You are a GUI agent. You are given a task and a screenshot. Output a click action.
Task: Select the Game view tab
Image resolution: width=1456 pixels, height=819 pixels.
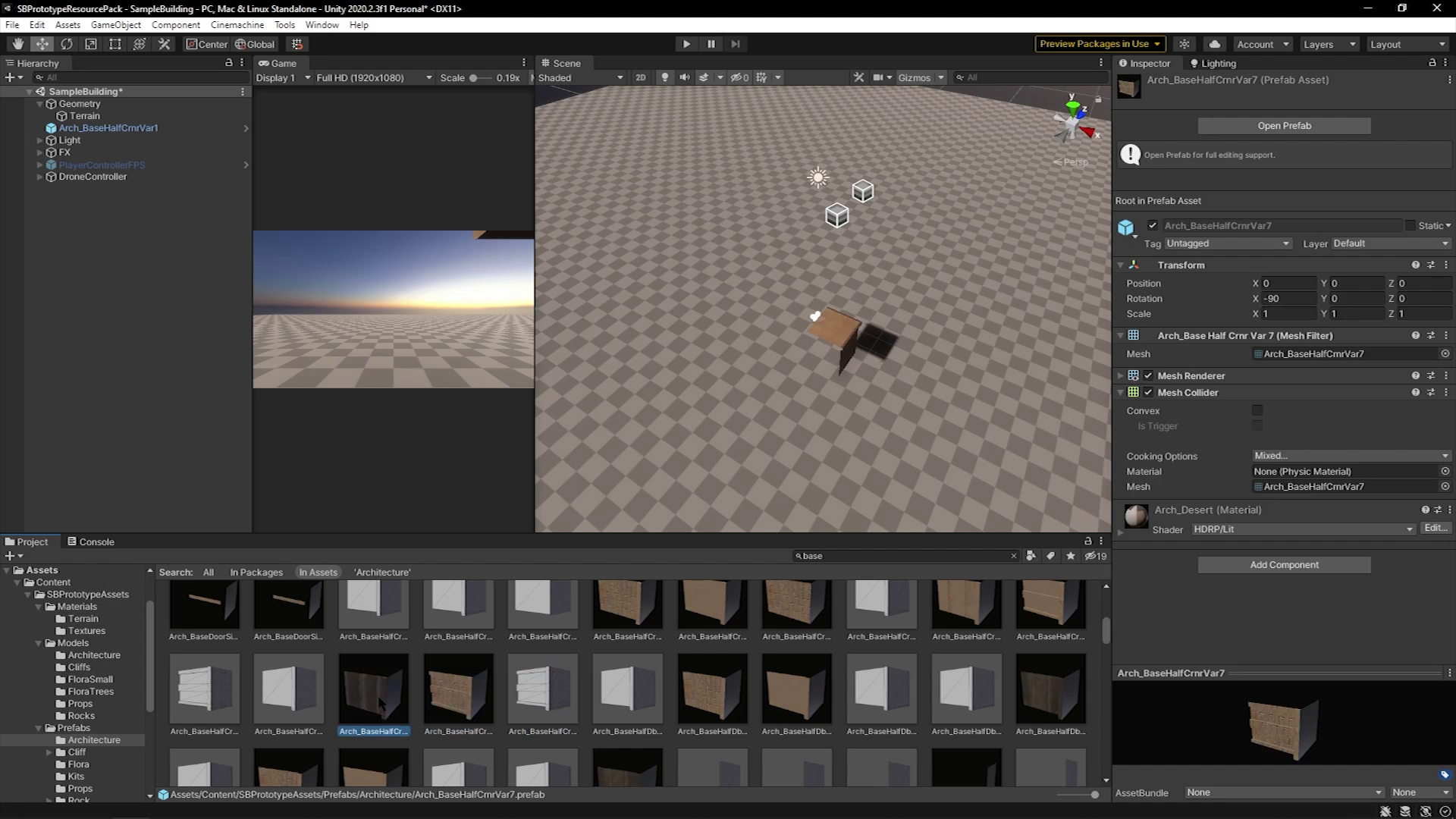[x=278, y=64]
